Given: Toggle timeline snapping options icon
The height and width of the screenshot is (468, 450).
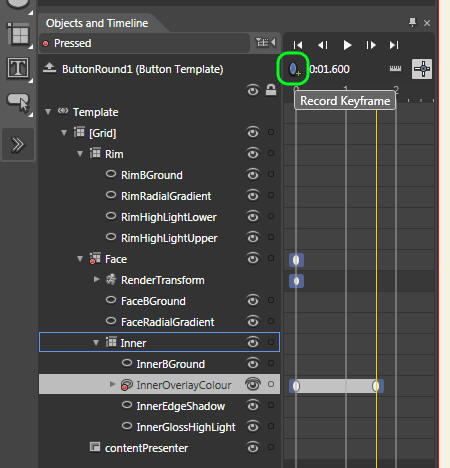Looking at the screenshot, I should pos(395,69).
